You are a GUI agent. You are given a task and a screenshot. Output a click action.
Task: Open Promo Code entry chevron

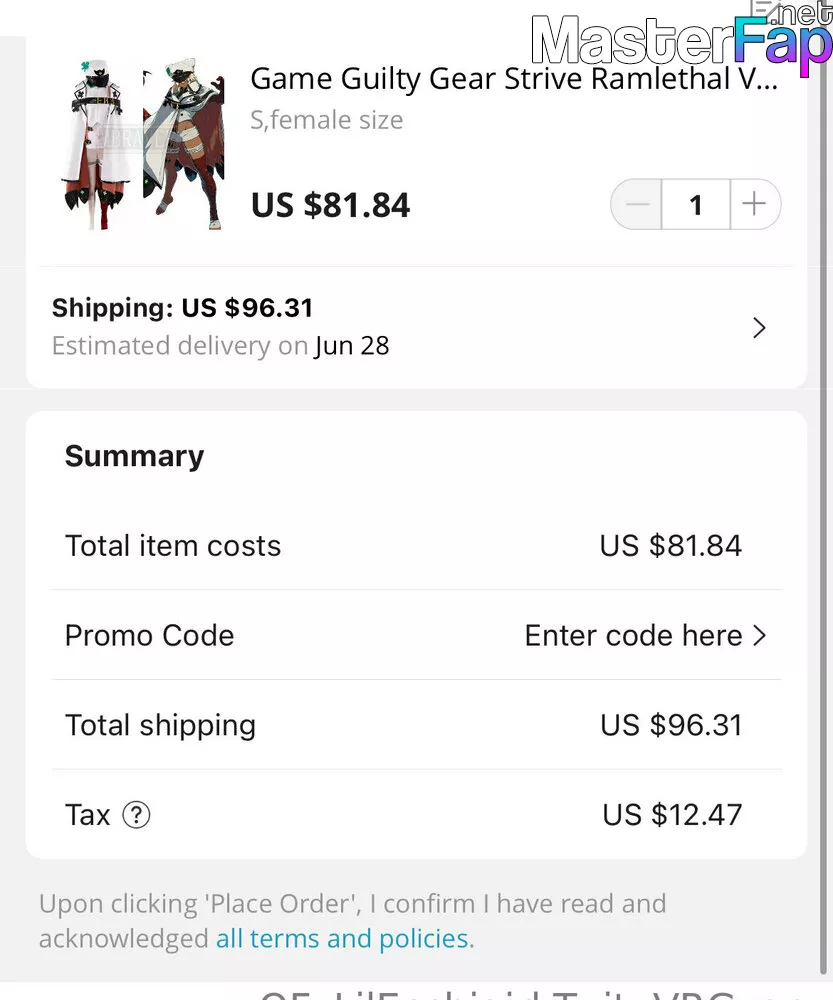(x=759, y=635)
